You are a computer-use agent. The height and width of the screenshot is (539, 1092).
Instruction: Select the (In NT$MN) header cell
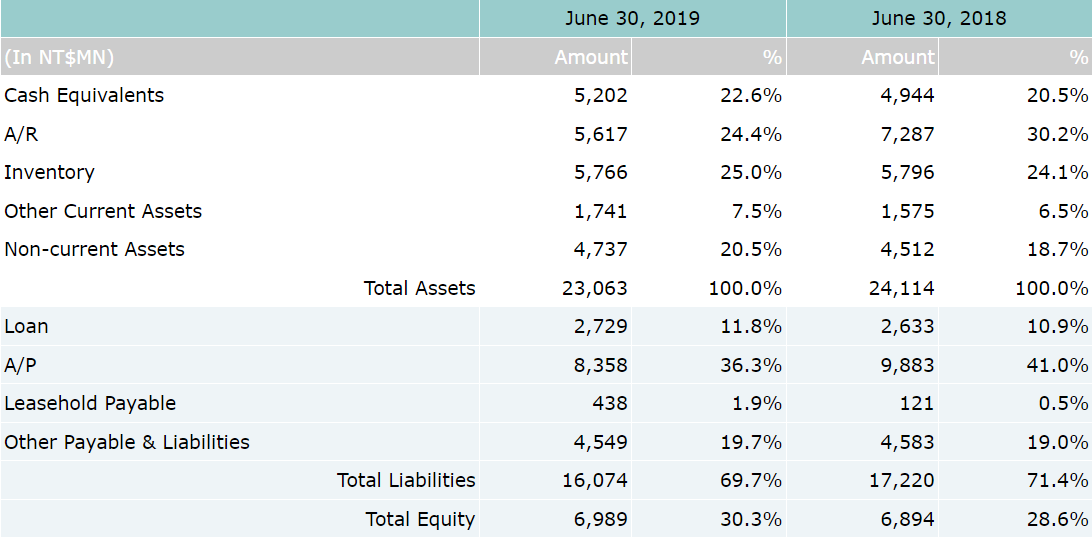point(59,57)
